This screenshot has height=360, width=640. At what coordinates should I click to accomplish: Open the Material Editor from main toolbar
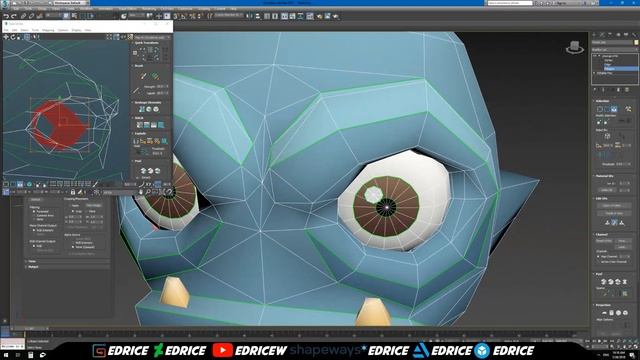point(310,16)
